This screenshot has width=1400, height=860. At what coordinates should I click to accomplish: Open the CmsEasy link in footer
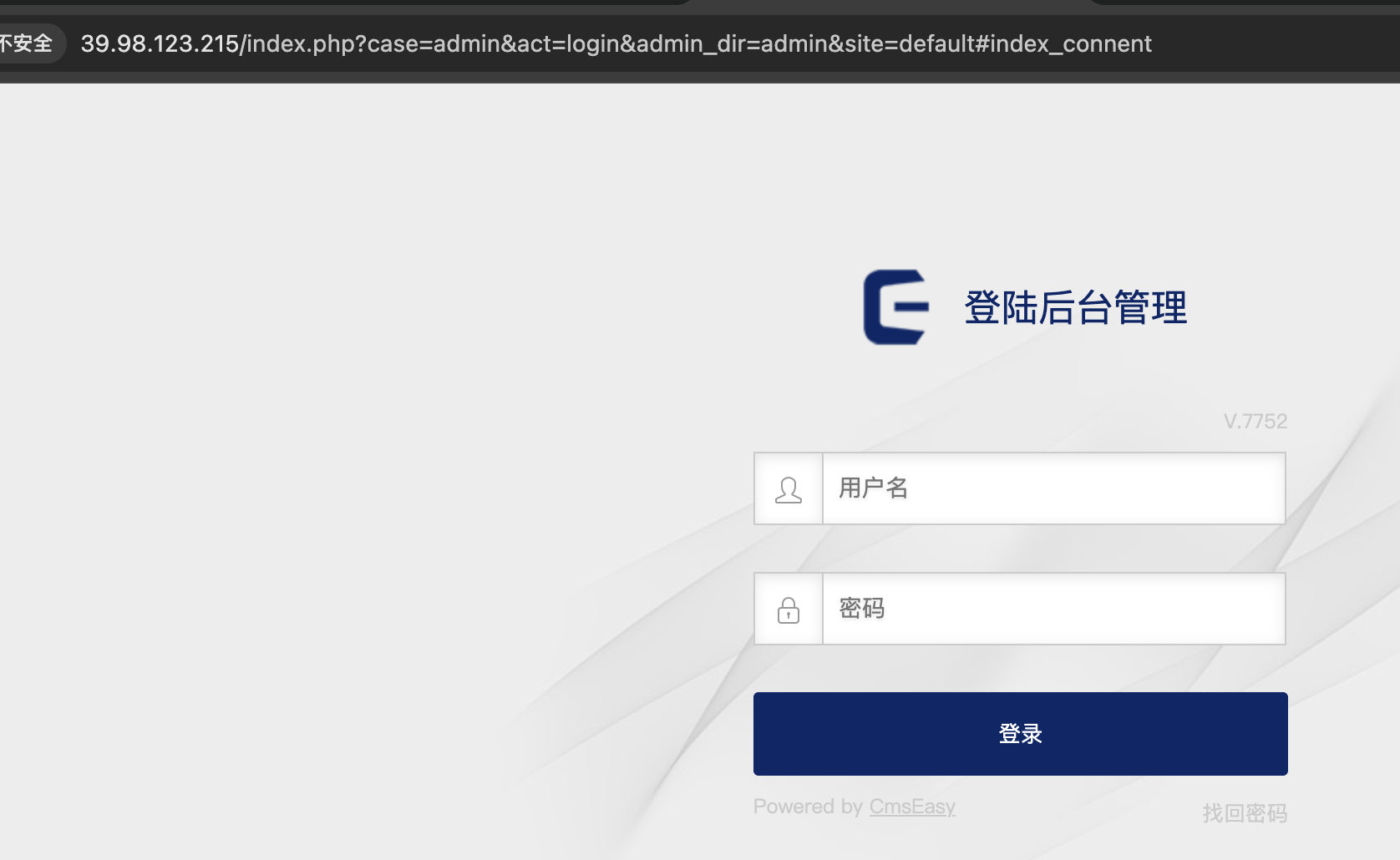pos(912,807)
